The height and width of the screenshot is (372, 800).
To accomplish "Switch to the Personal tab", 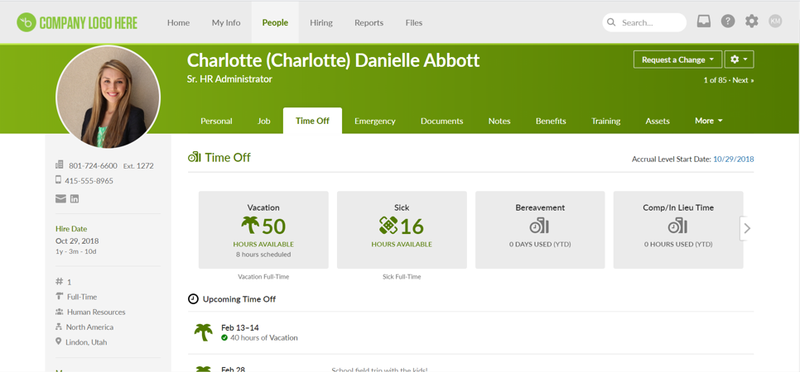I will pos(216,121).
